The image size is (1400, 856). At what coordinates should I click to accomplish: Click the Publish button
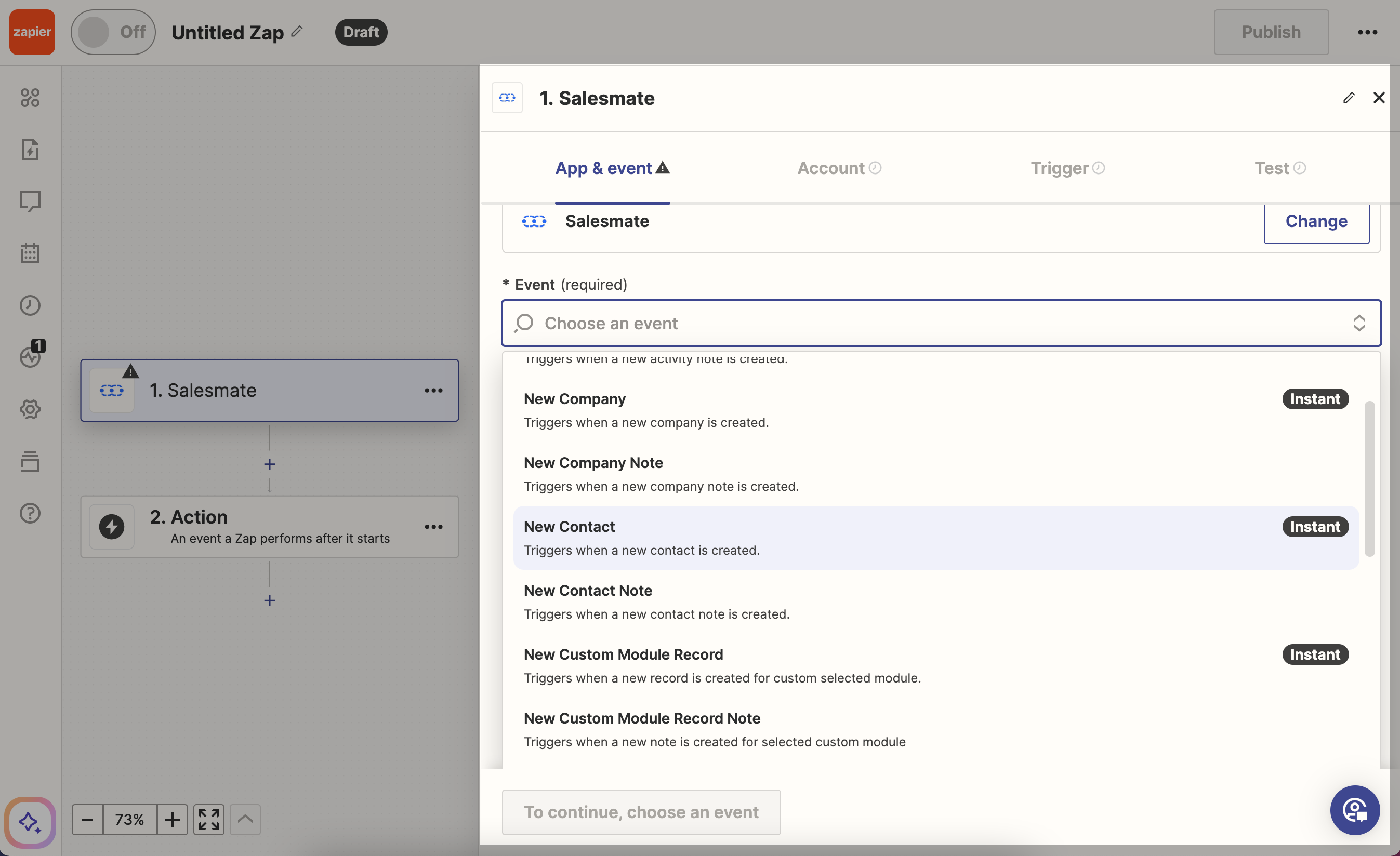point(1271,32)
